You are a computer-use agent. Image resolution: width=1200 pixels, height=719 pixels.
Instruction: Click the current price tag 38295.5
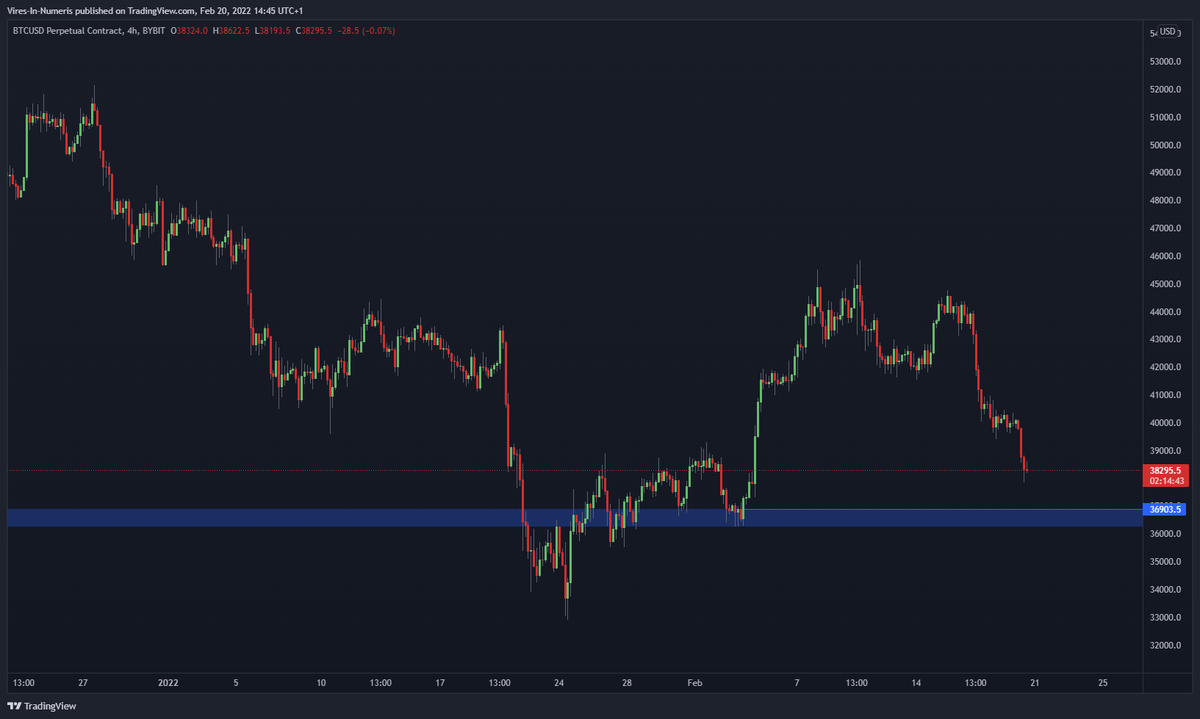1165,470
